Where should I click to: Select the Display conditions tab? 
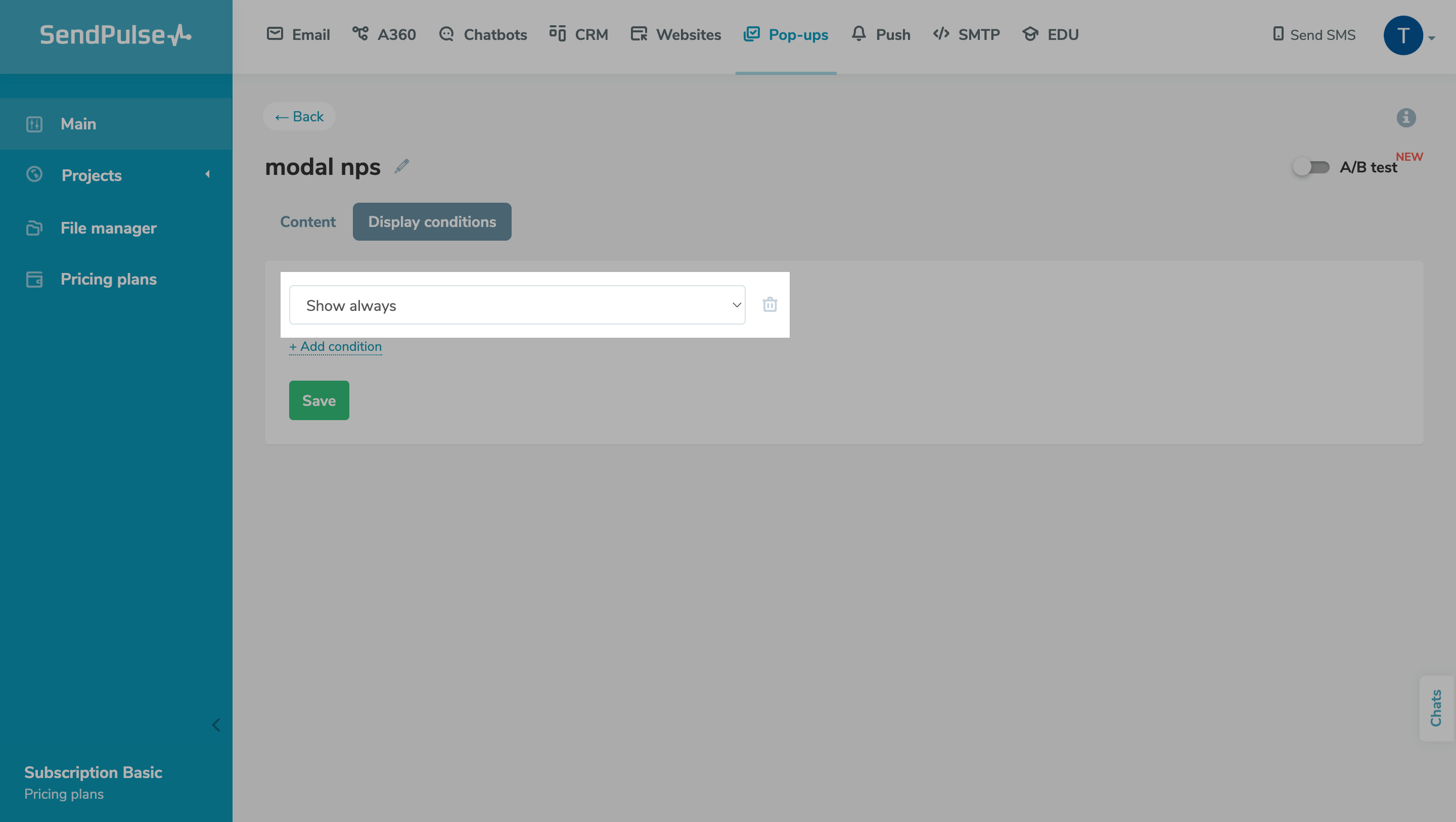tap(432, 221)
